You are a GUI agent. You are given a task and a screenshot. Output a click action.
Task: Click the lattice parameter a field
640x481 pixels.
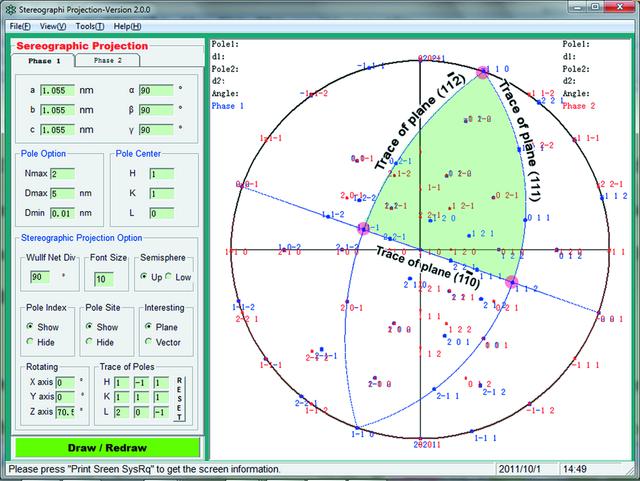point(58,90)
